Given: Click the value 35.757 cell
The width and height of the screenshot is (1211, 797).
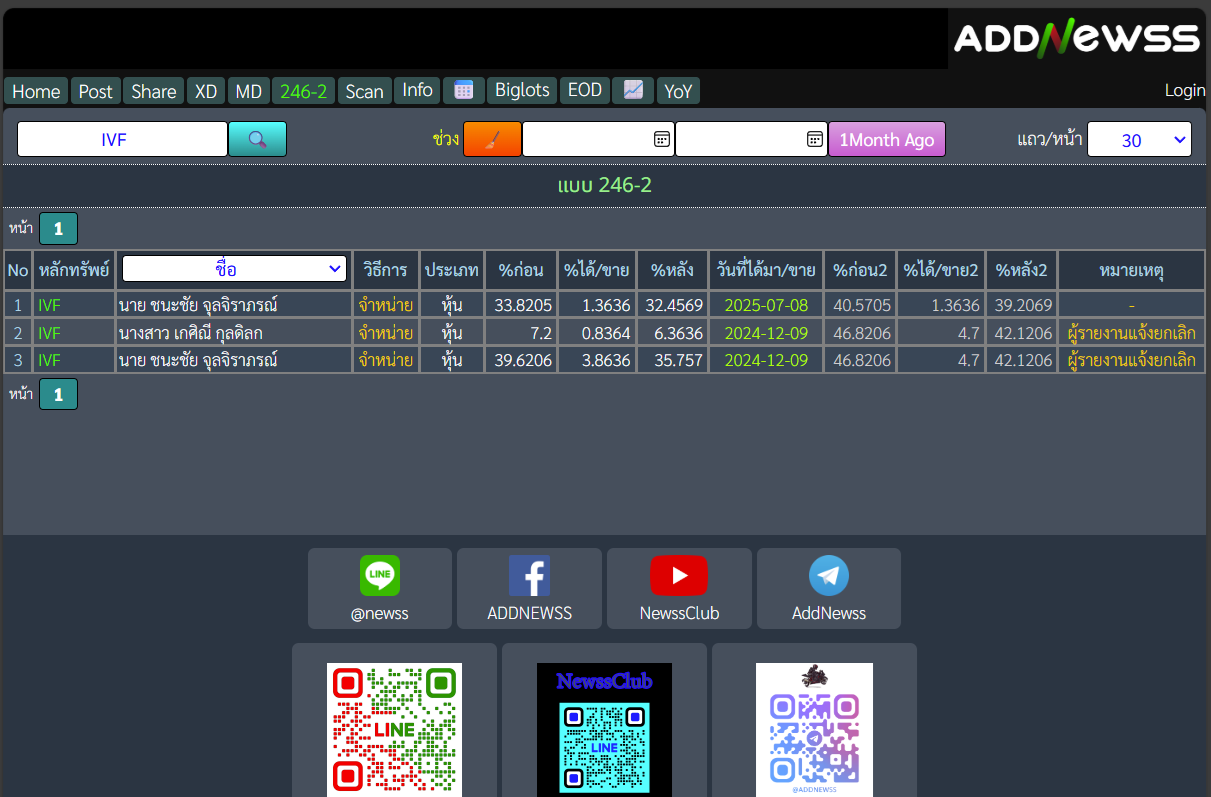Looking at the screenshot, I should (x=672, y=359).
